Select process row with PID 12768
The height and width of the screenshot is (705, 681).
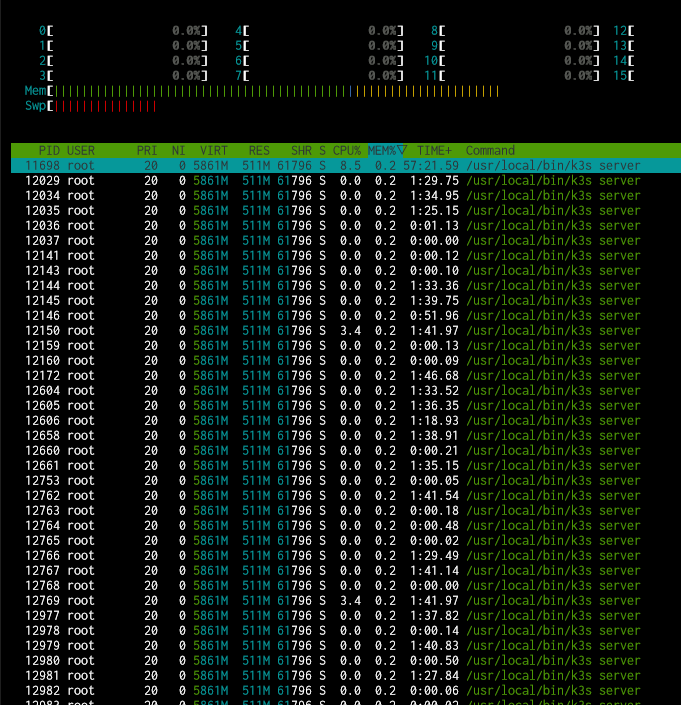click(x=346, y=585)
